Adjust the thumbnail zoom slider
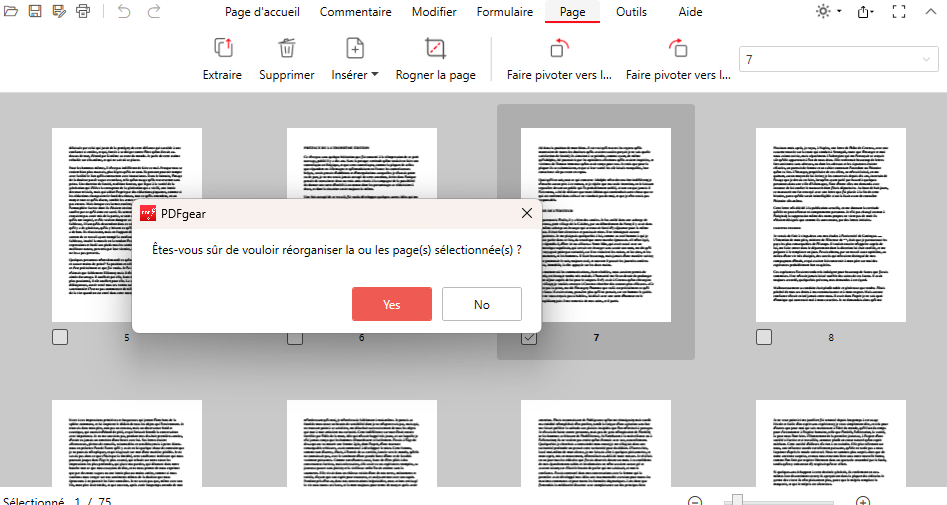The height and width of the screenshot is (505, 947). click(736, 500)
